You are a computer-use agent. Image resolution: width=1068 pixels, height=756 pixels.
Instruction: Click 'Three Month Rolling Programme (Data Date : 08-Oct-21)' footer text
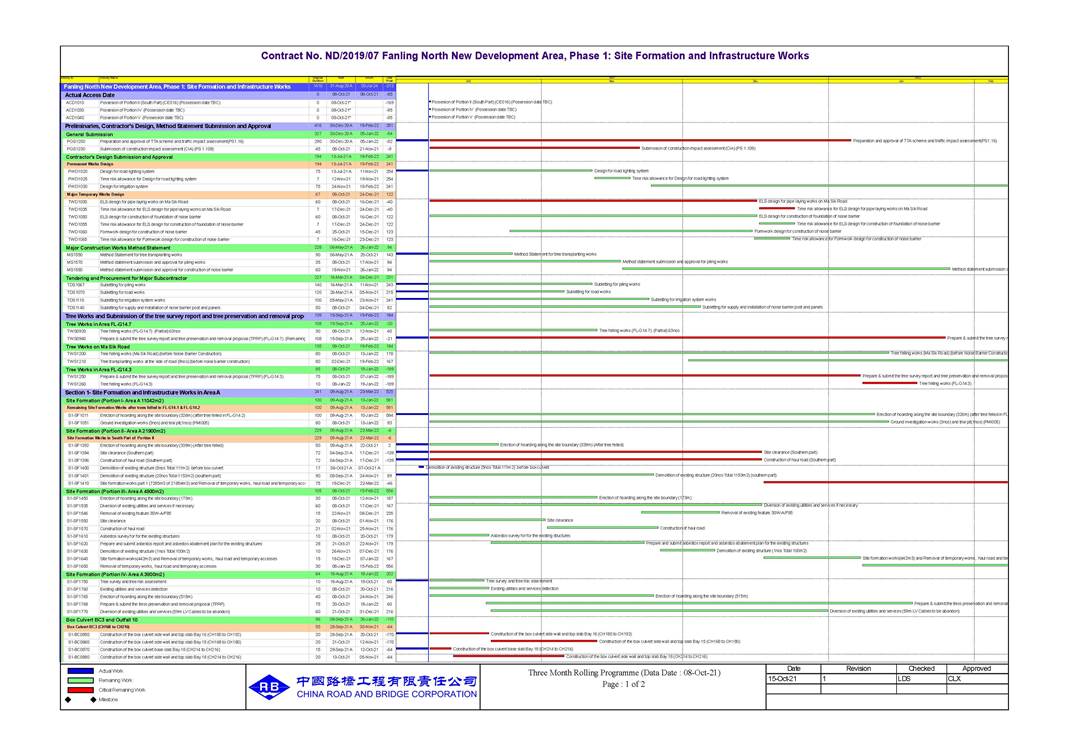[624, 673]
